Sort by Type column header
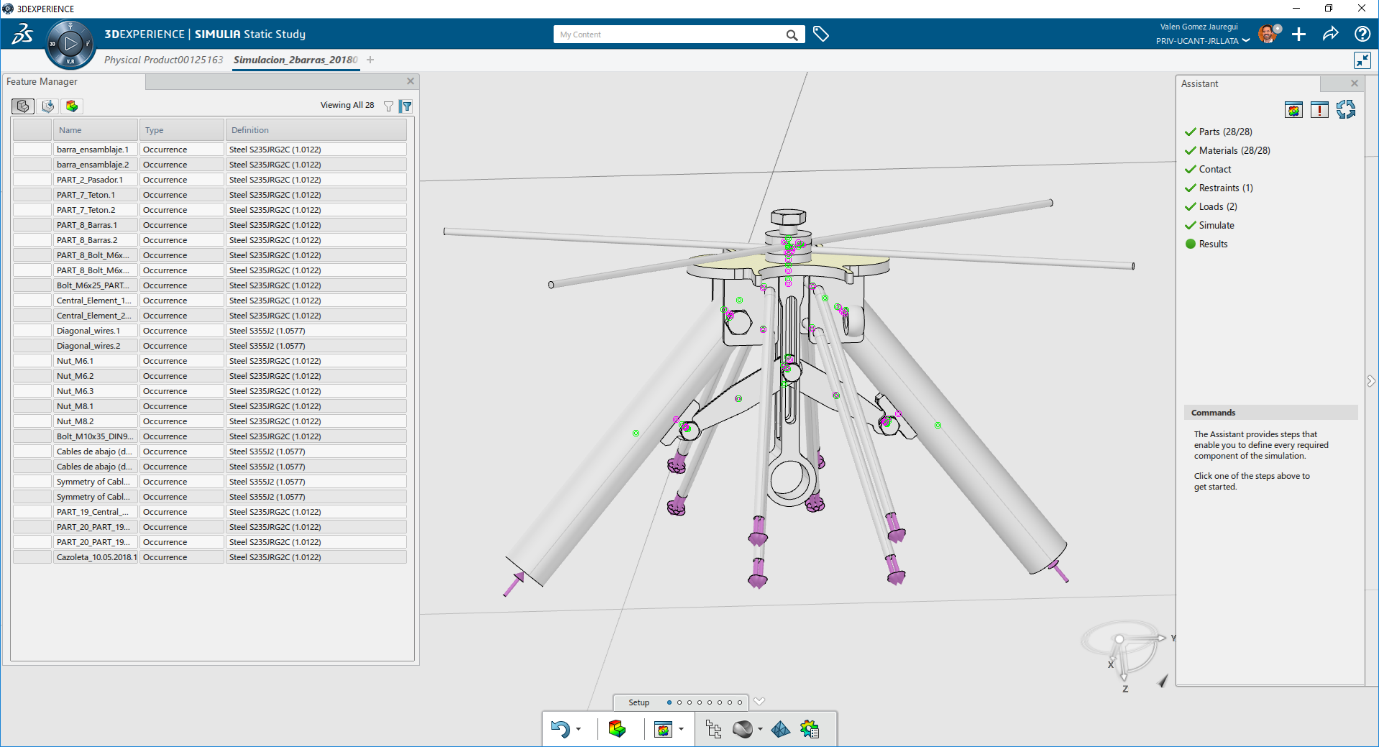The image size is (1379, 747). [182, 130]
